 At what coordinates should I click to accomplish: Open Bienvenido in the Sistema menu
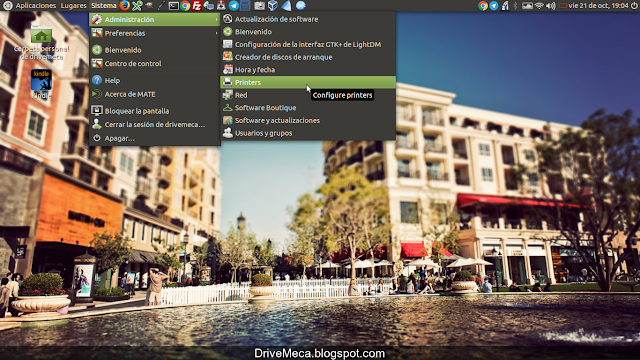tap(155, 50)
